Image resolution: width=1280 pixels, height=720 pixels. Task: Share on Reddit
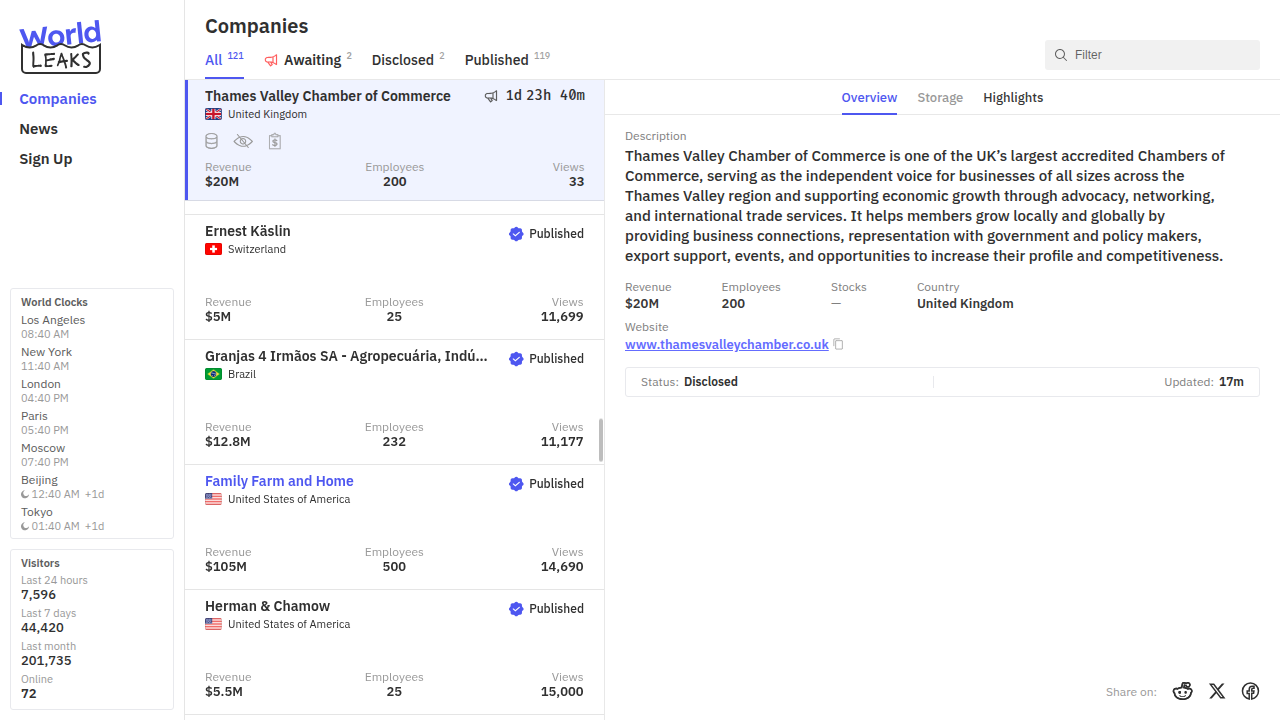(x=1183, y=691)
